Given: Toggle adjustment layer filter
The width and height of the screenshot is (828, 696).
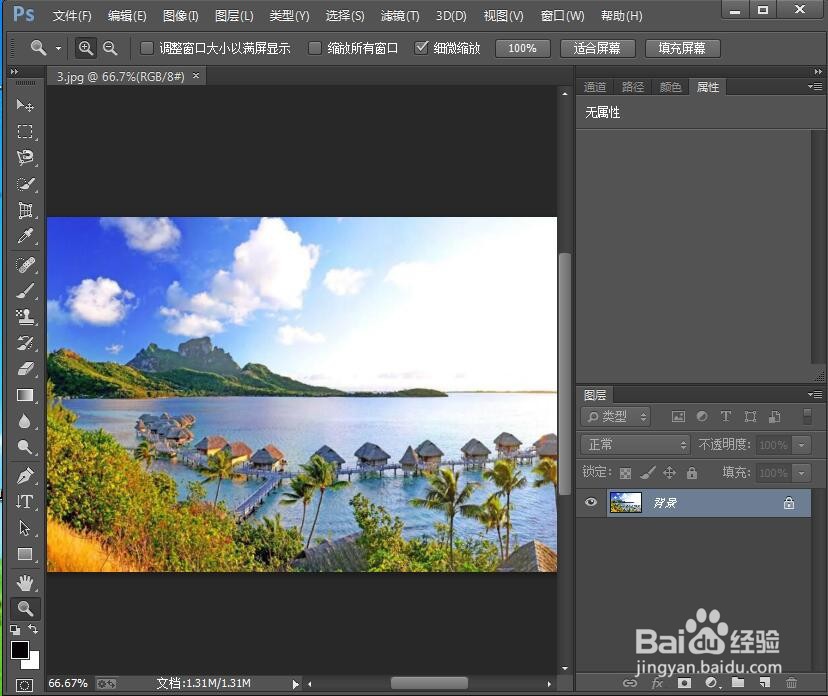Looking at the screenshot, I should (x=702, y=417).
